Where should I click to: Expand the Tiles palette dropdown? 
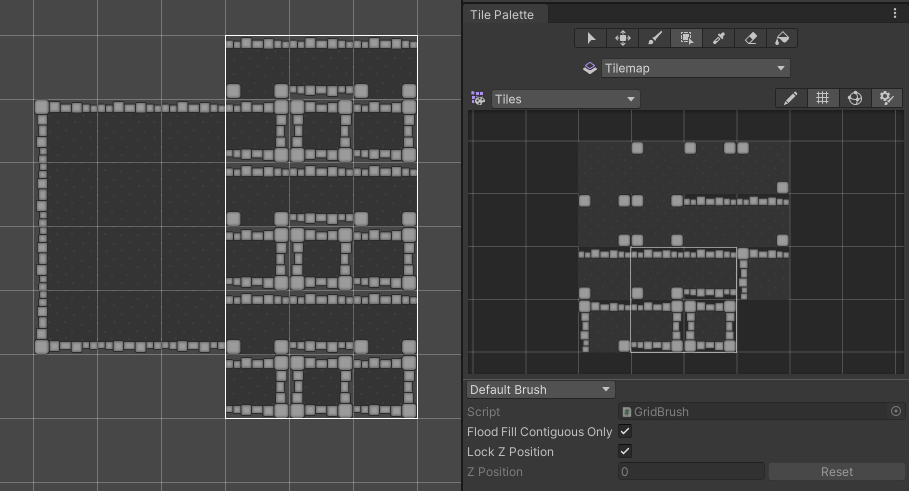click(x=565, y=99)
